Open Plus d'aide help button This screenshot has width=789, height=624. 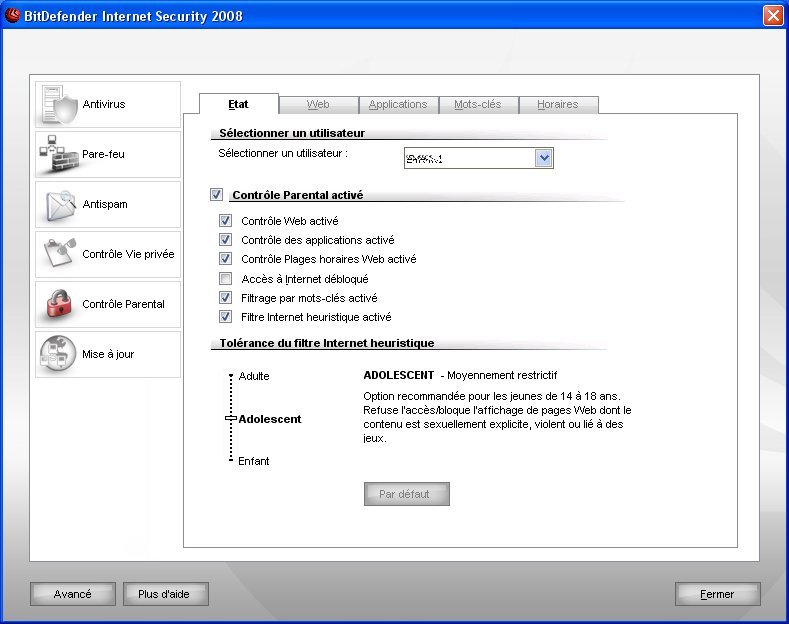click(166, 594)
